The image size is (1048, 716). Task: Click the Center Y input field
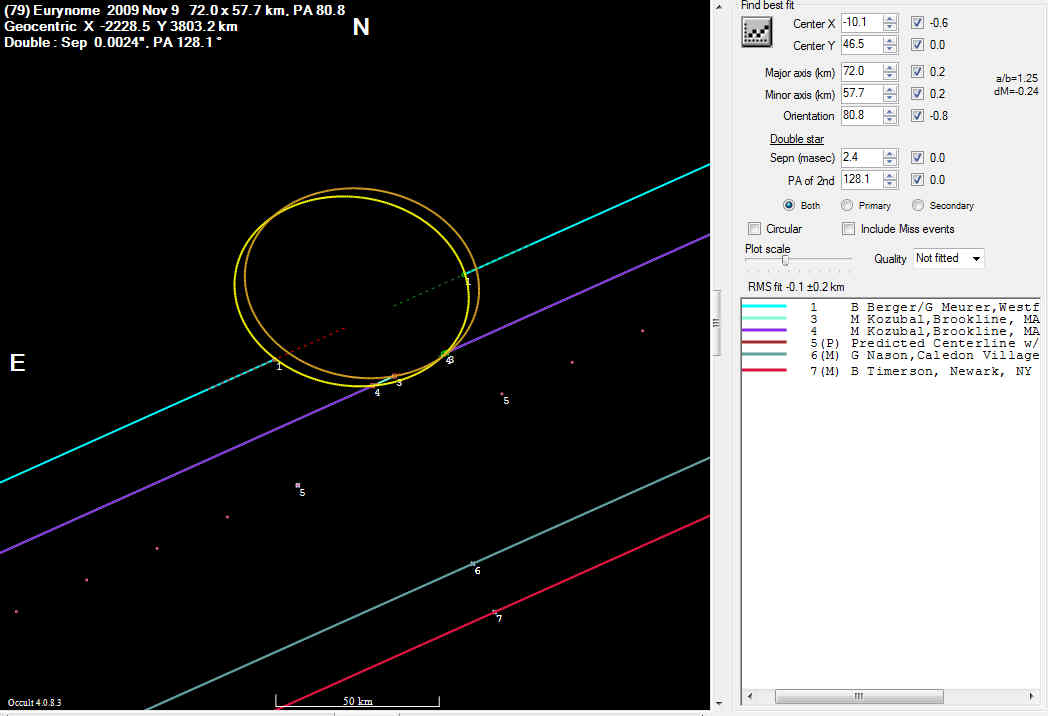click(860, 45)
